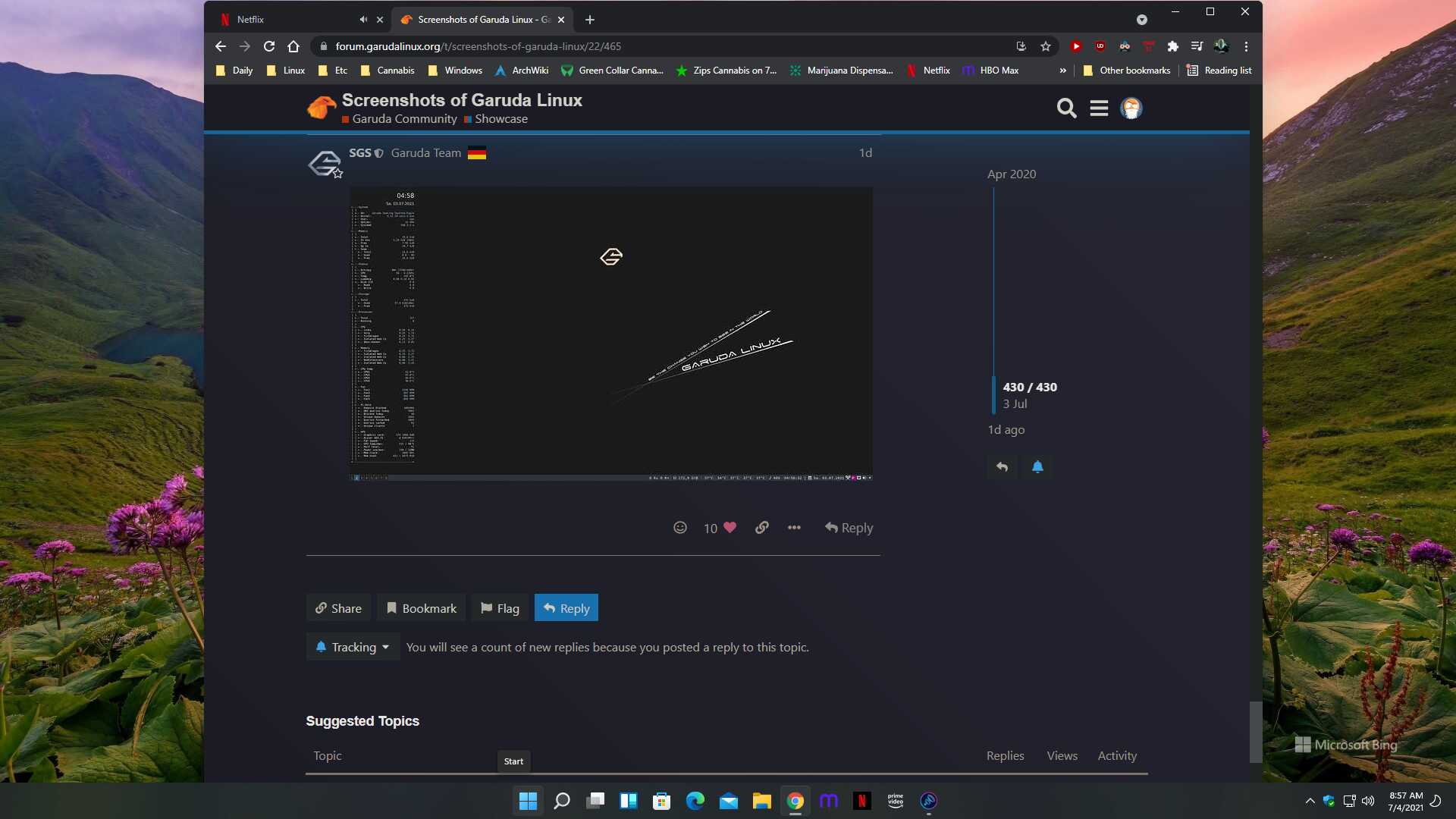Open the Garuda desktop screenshot image
The image size is (1456, 819).
coord(610,334)
